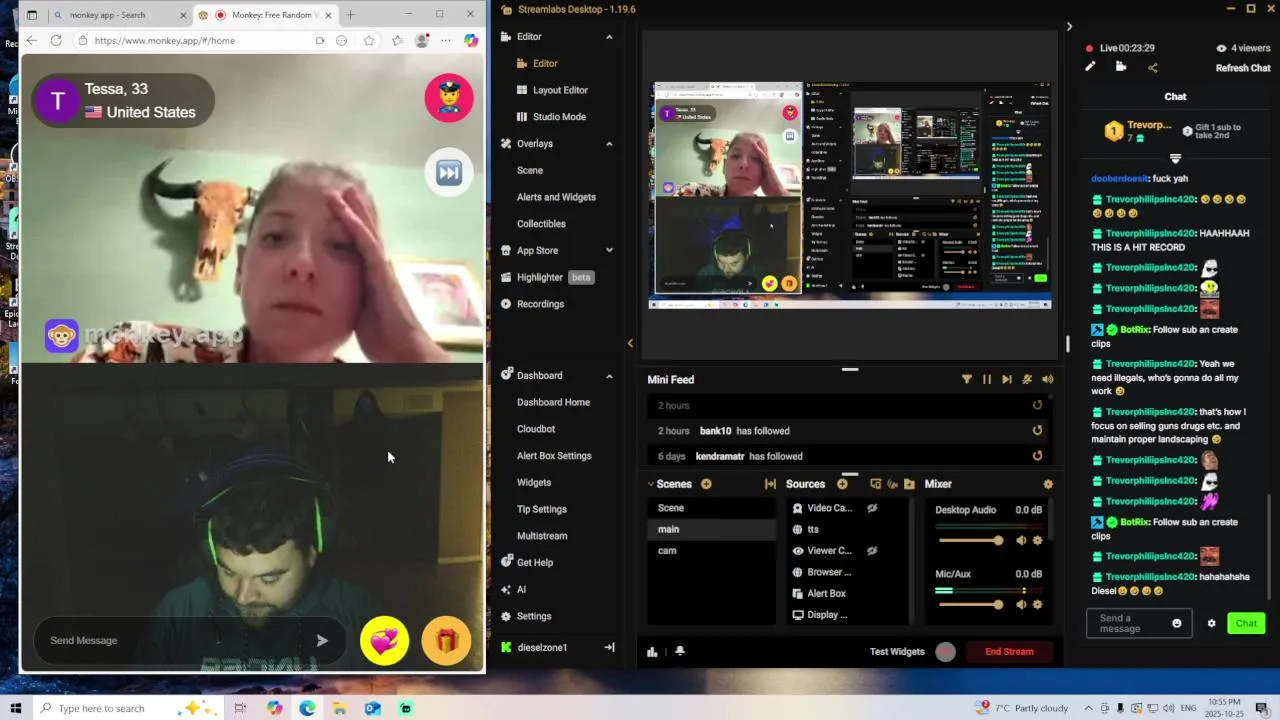Open Tip Settings

click(x=542, y=509)
